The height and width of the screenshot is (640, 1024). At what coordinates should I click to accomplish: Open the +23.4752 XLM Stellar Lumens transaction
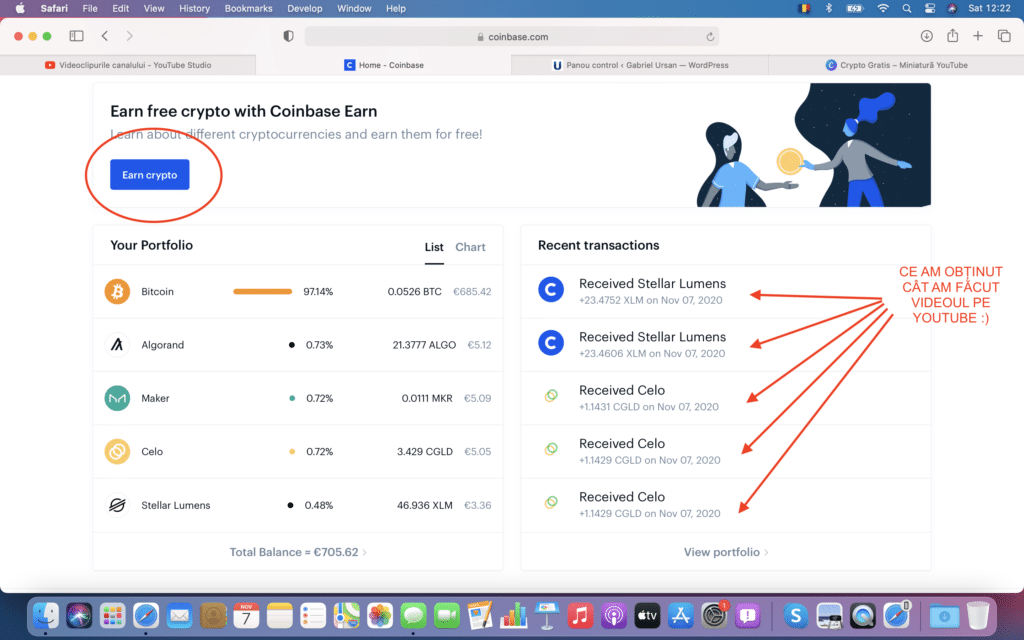[x=726, y=291]
